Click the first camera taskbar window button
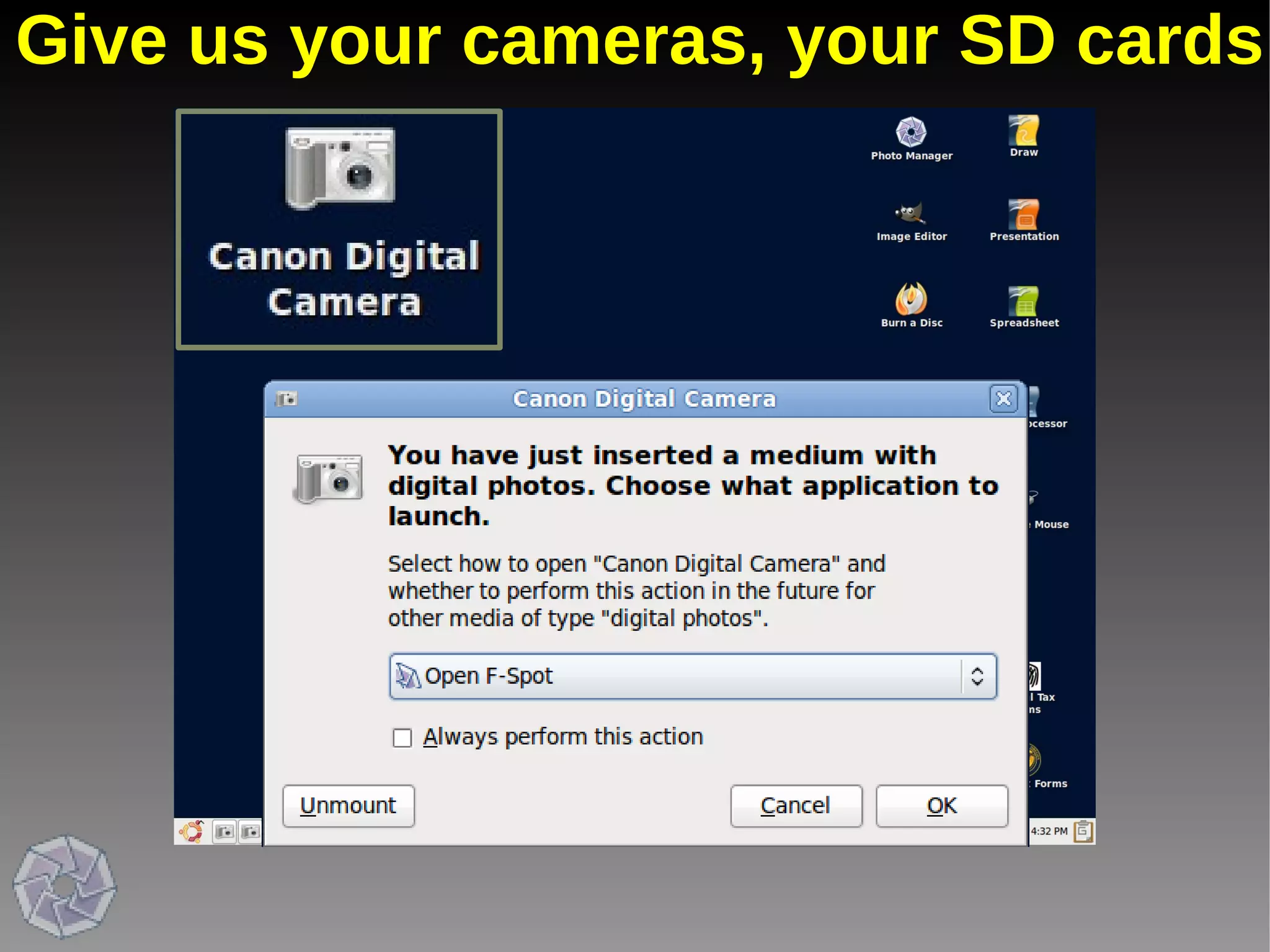Screen dimensions: 1270x952 (x=224, y=831)
